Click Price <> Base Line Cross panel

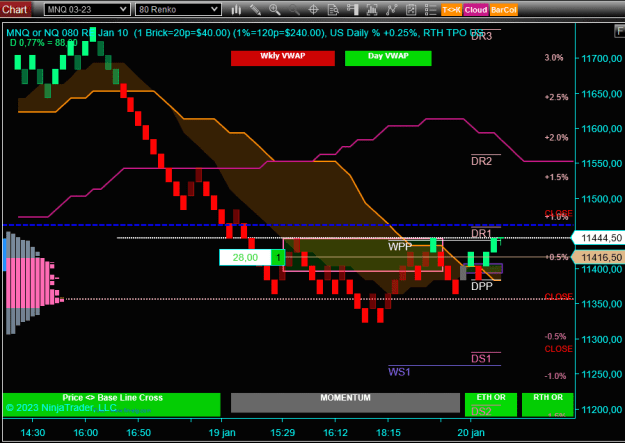(x=112, y=404)
